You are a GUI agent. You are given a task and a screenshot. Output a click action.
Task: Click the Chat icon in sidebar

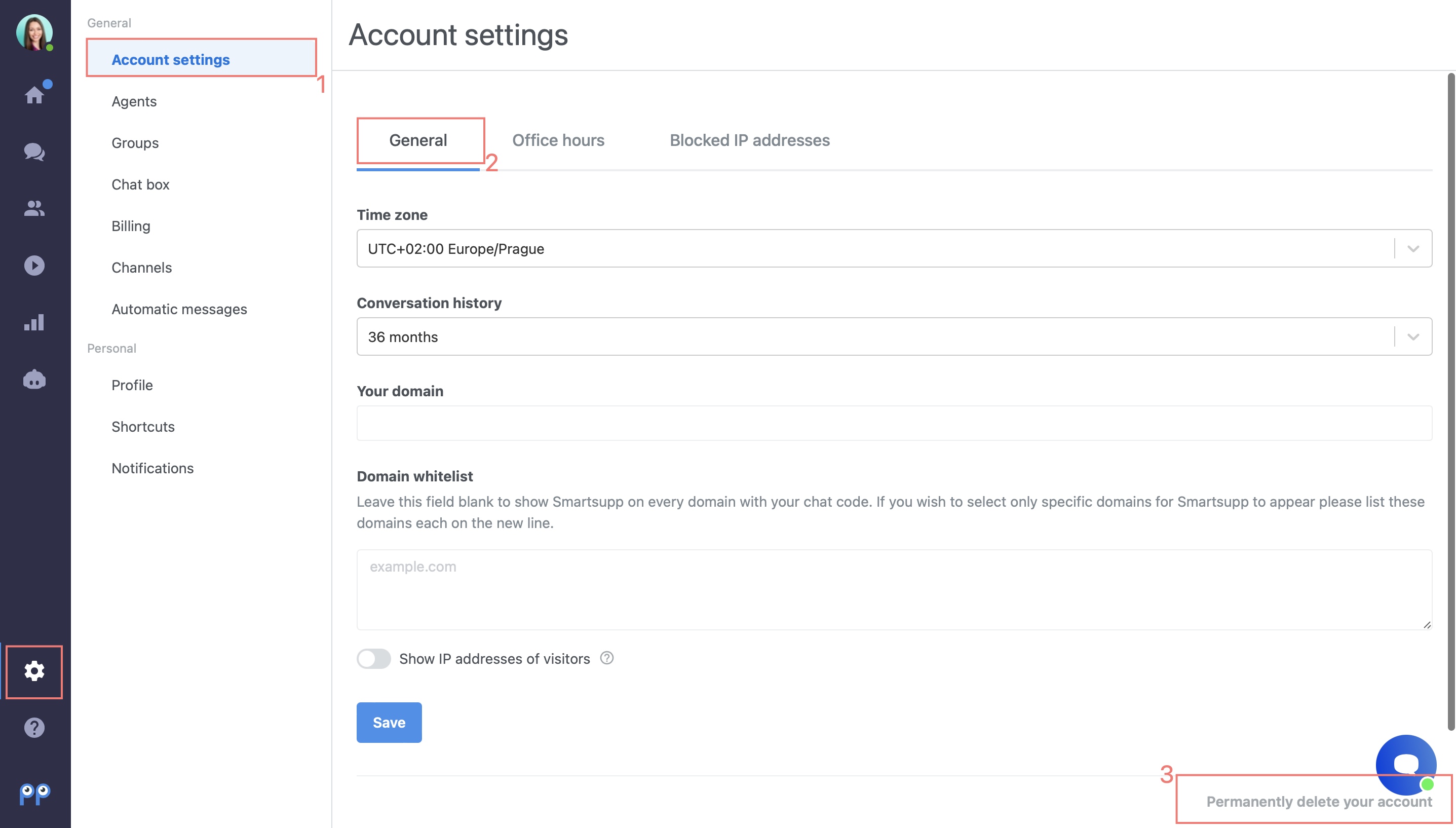(34, 150)
